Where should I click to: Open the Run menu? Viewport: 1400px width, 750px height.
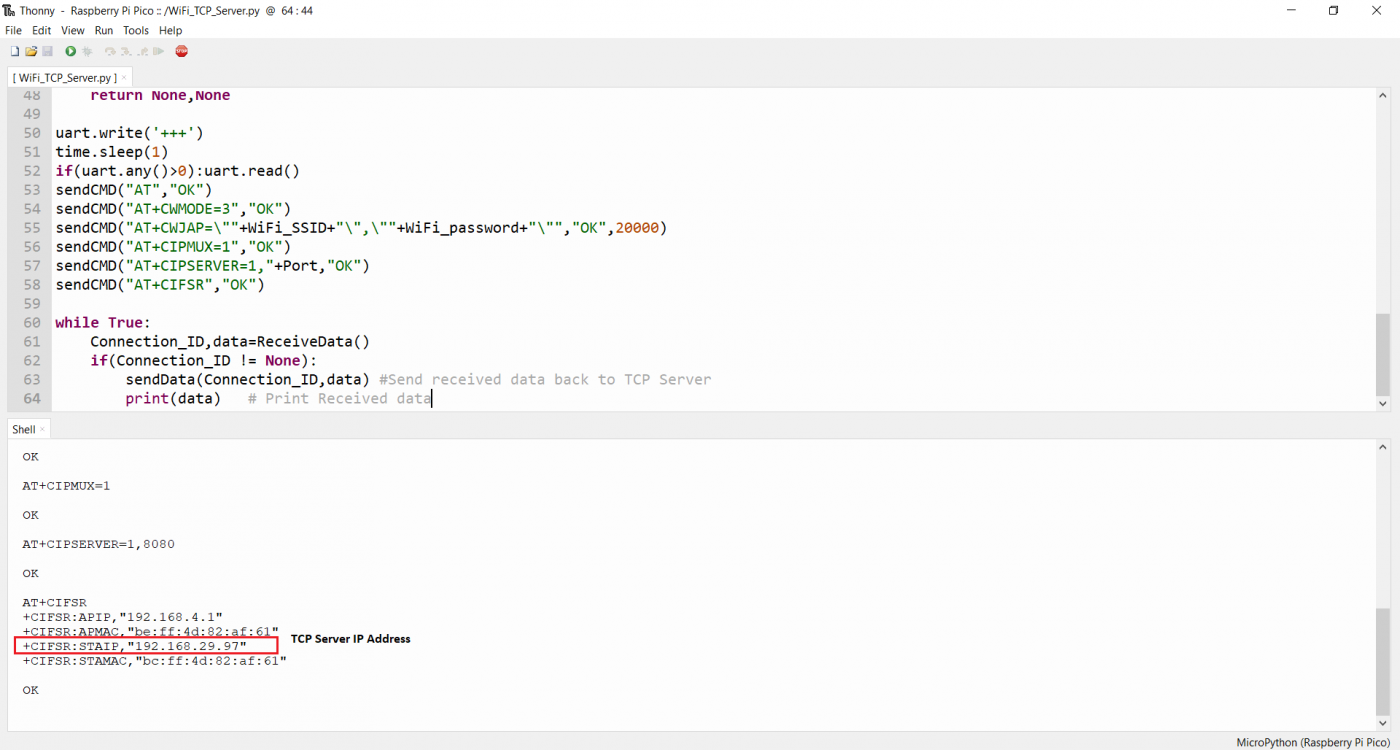click(x=104, y=31)
